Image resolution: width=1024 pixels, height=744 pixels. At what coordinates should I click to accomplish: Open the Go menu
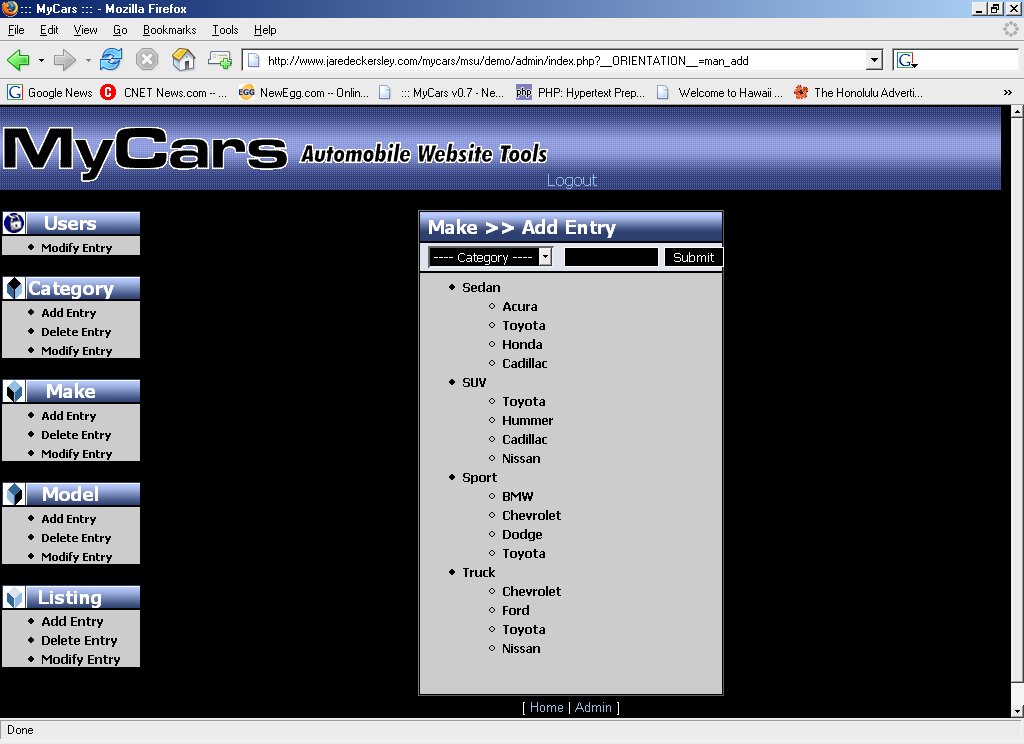click(120, 30)
